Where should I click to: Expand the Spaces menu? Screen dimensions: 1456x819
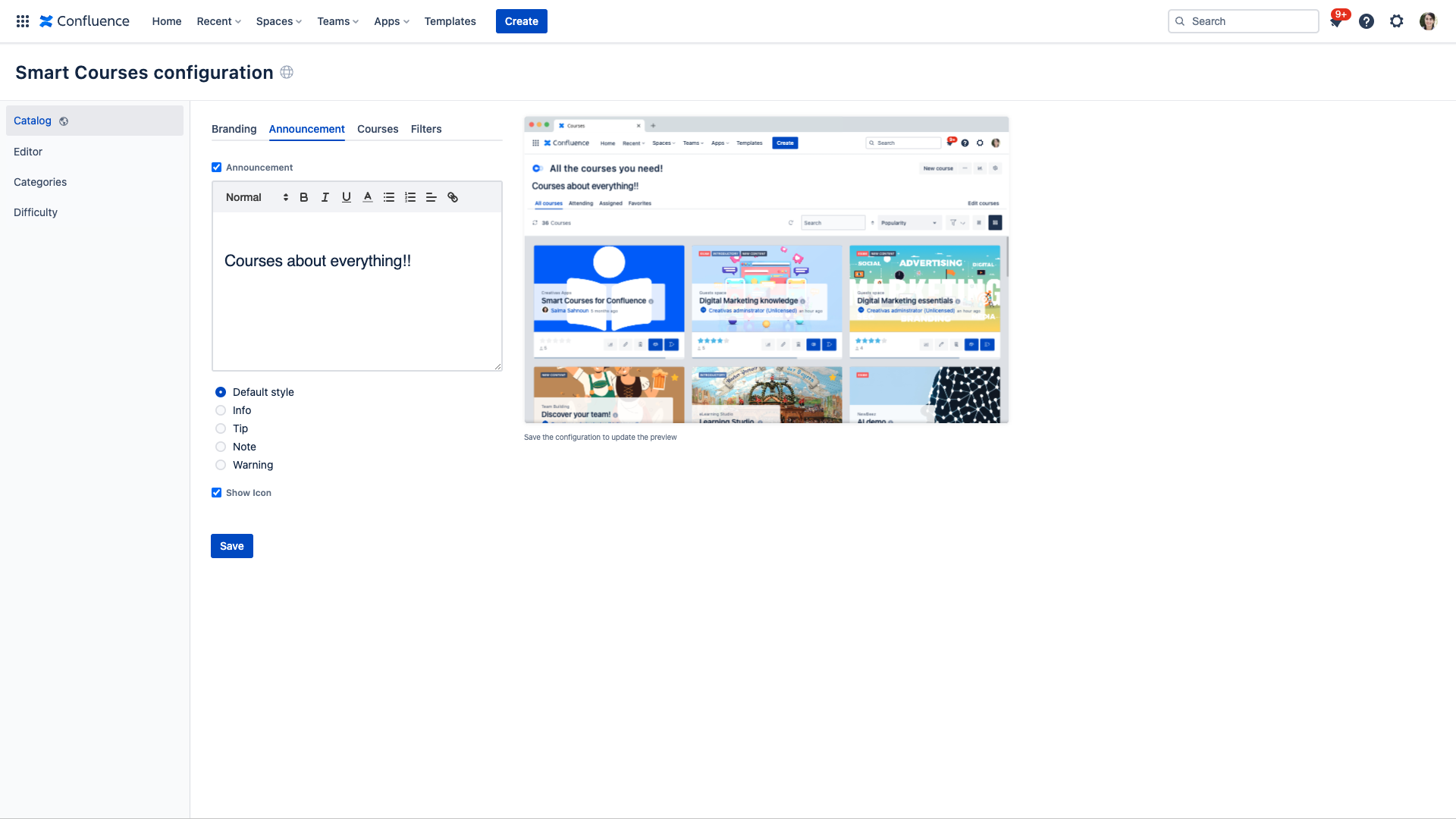coord(279,21)
